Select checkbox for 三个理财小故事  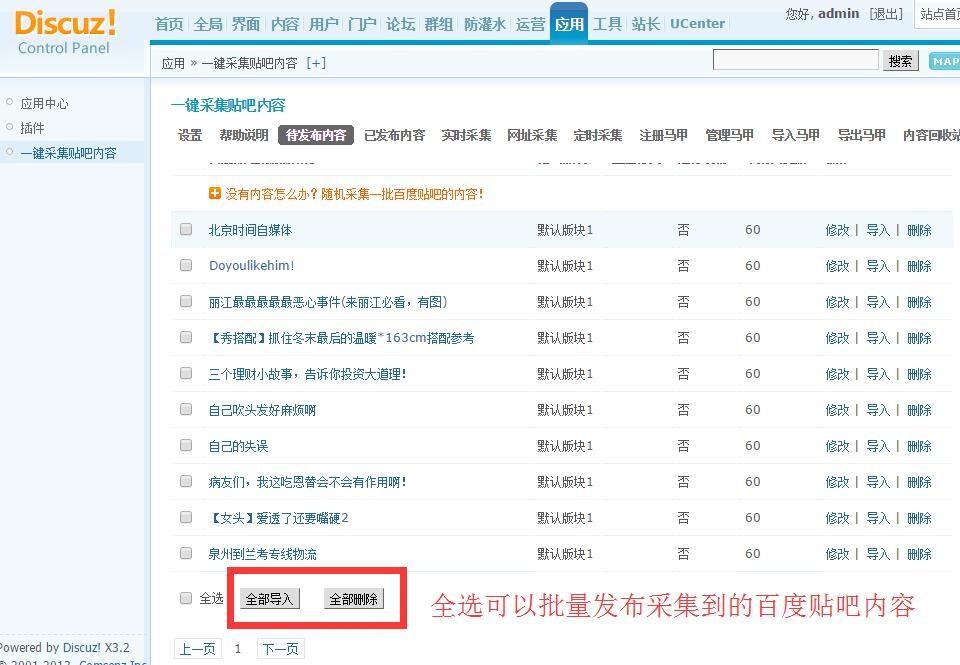[186, 373]
